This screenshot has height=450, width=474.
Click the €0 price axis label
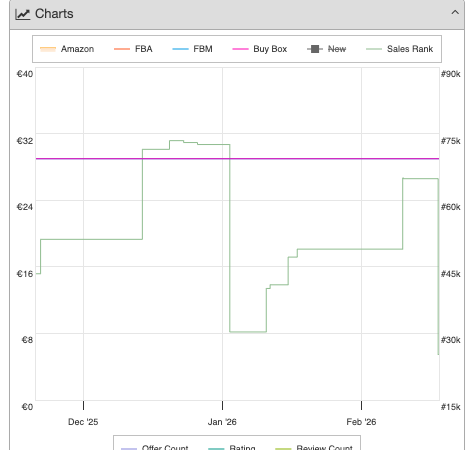27,407
